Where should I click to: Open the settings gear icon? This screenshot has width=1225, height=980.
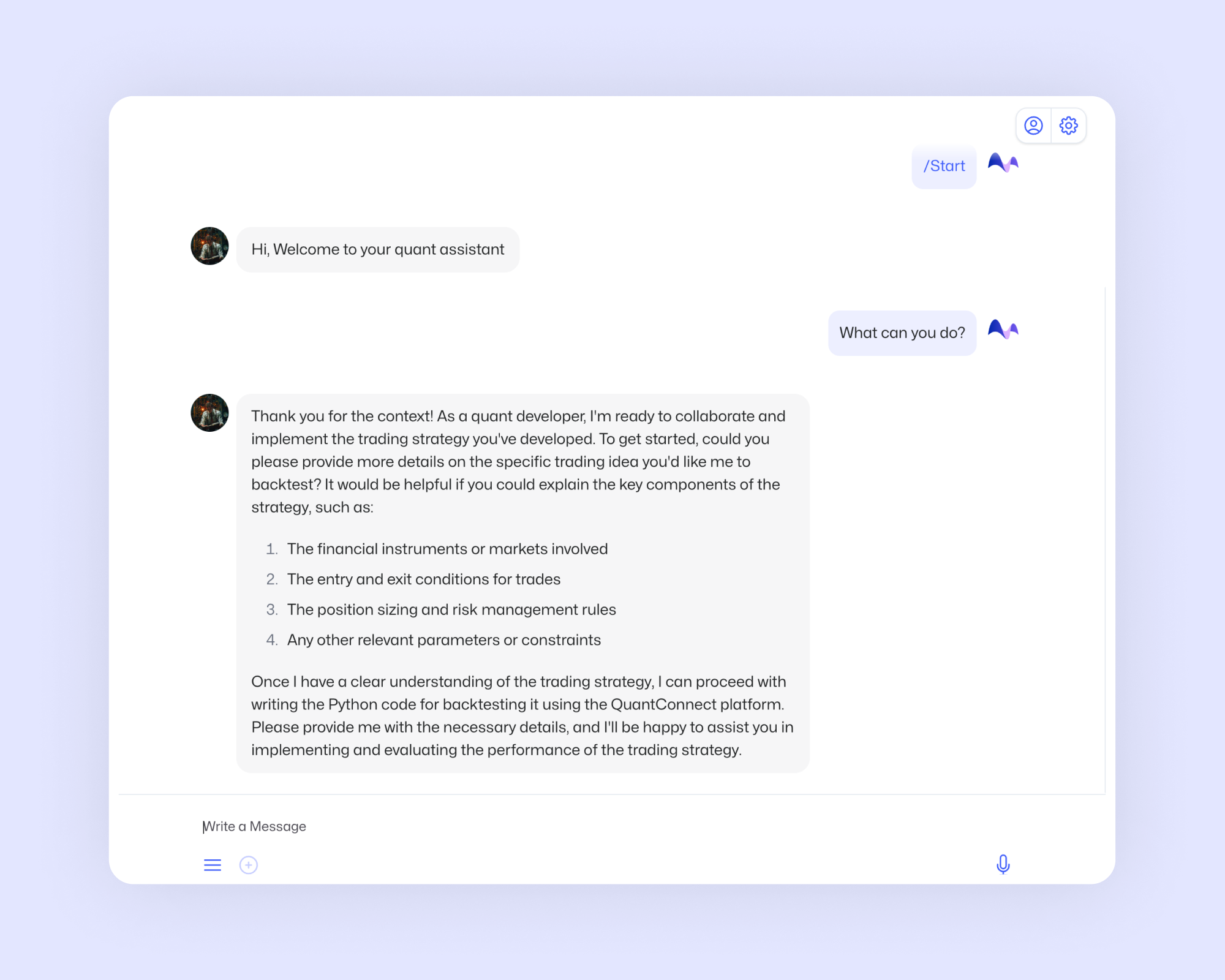[x=1068, y=126]
